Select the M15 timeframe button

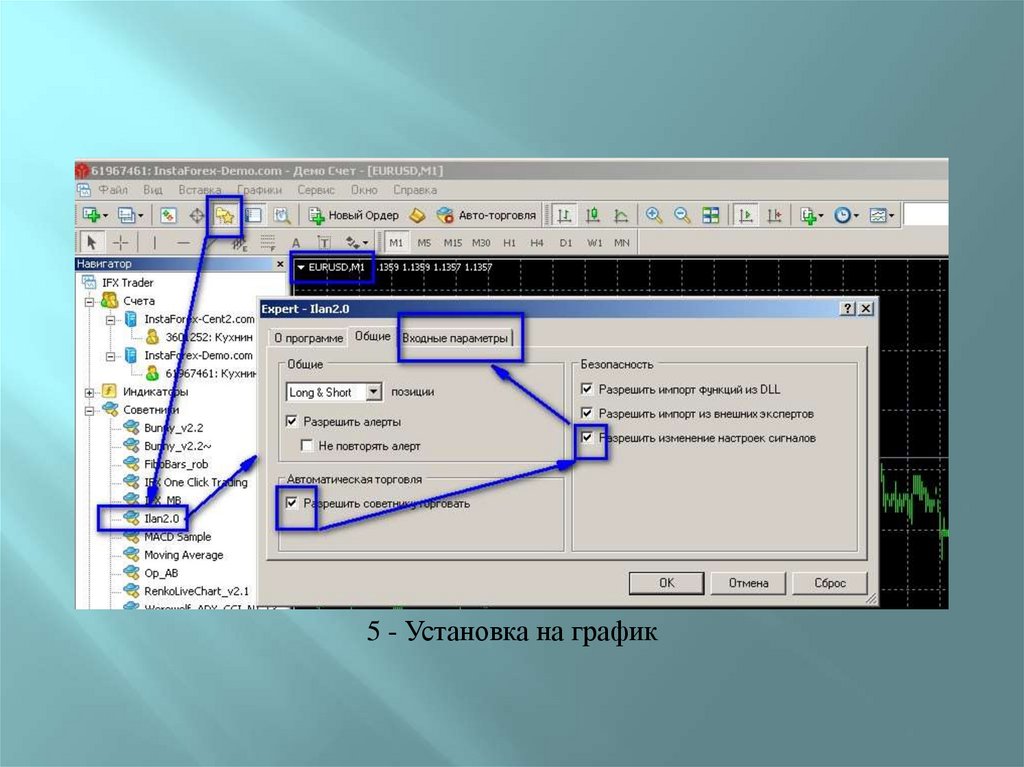pos(453,243)
